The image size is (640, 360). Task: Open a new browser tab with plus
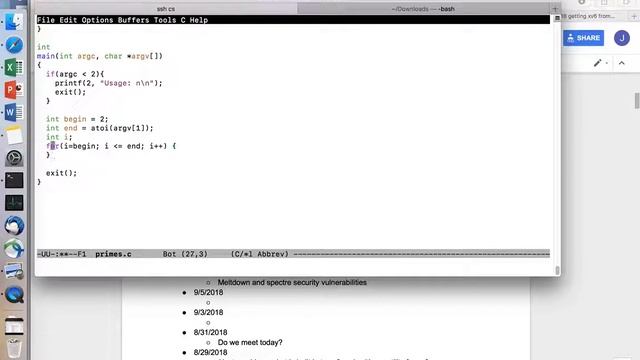pyautogui.click(x=634, y=16)
